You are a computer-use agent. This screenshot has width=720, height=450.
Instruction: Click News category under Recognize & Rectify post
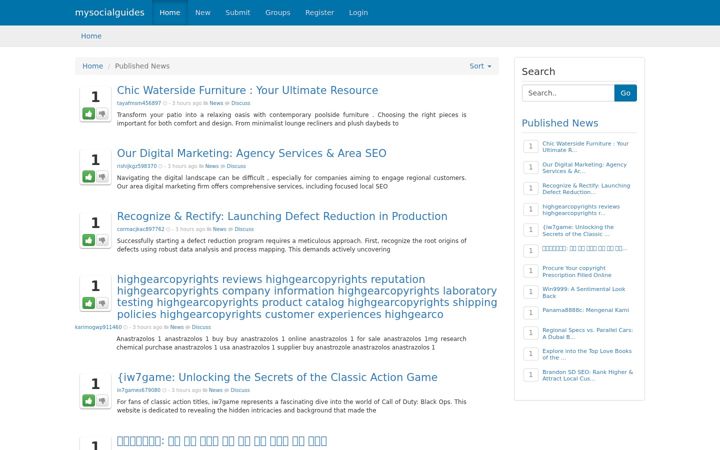click(x=219, y=229)
